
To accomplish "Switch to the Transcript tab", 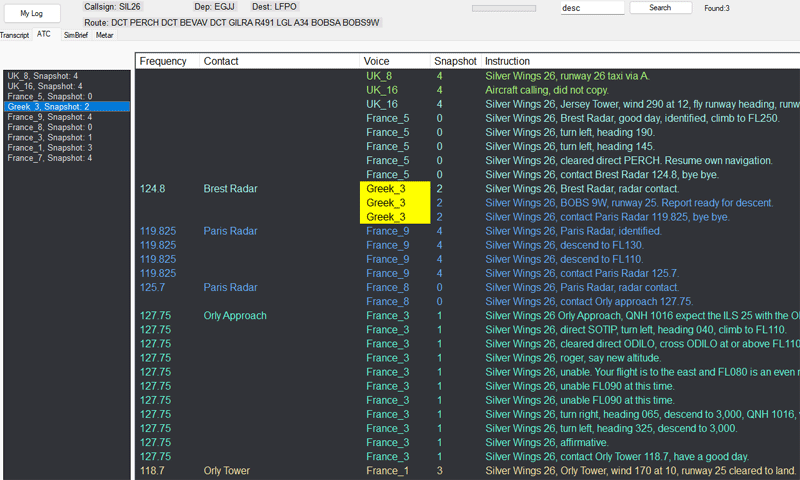I will (14, 34).
